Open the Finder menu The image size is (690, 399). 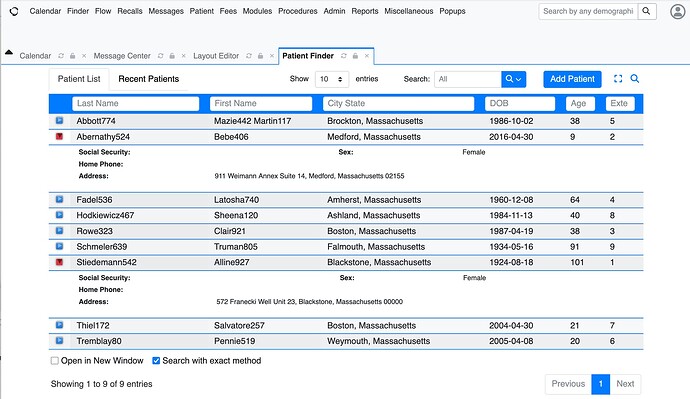(78, 11)
